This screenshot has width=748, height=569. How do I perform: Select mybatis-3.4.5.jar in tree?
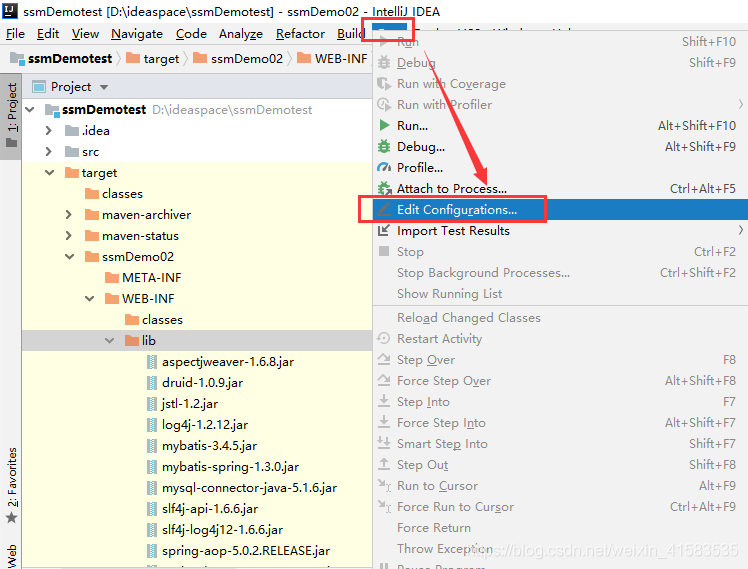tap(209, 445)
